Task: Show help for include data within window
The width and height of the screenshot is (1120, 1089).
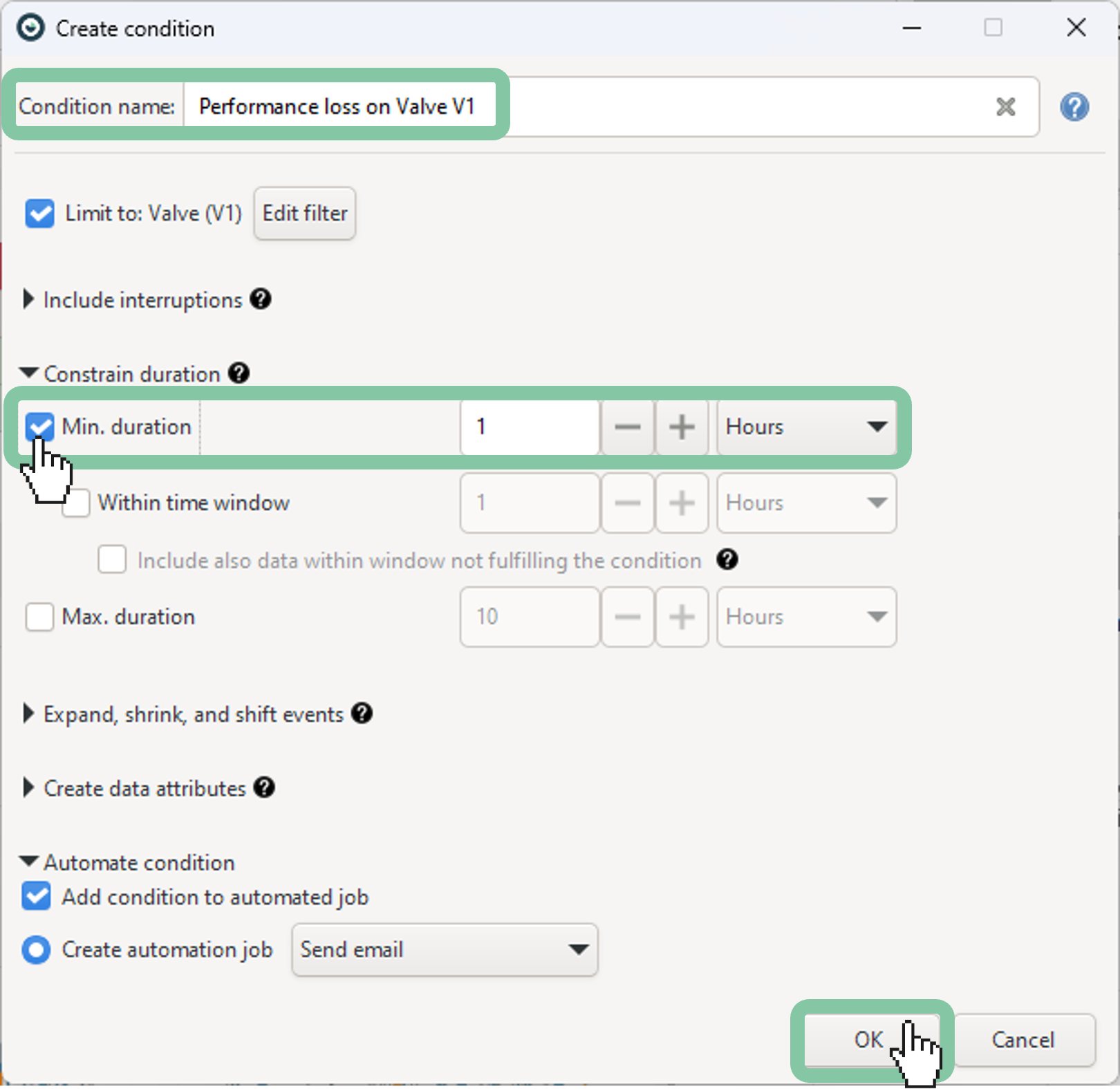Action: (727, 559)
